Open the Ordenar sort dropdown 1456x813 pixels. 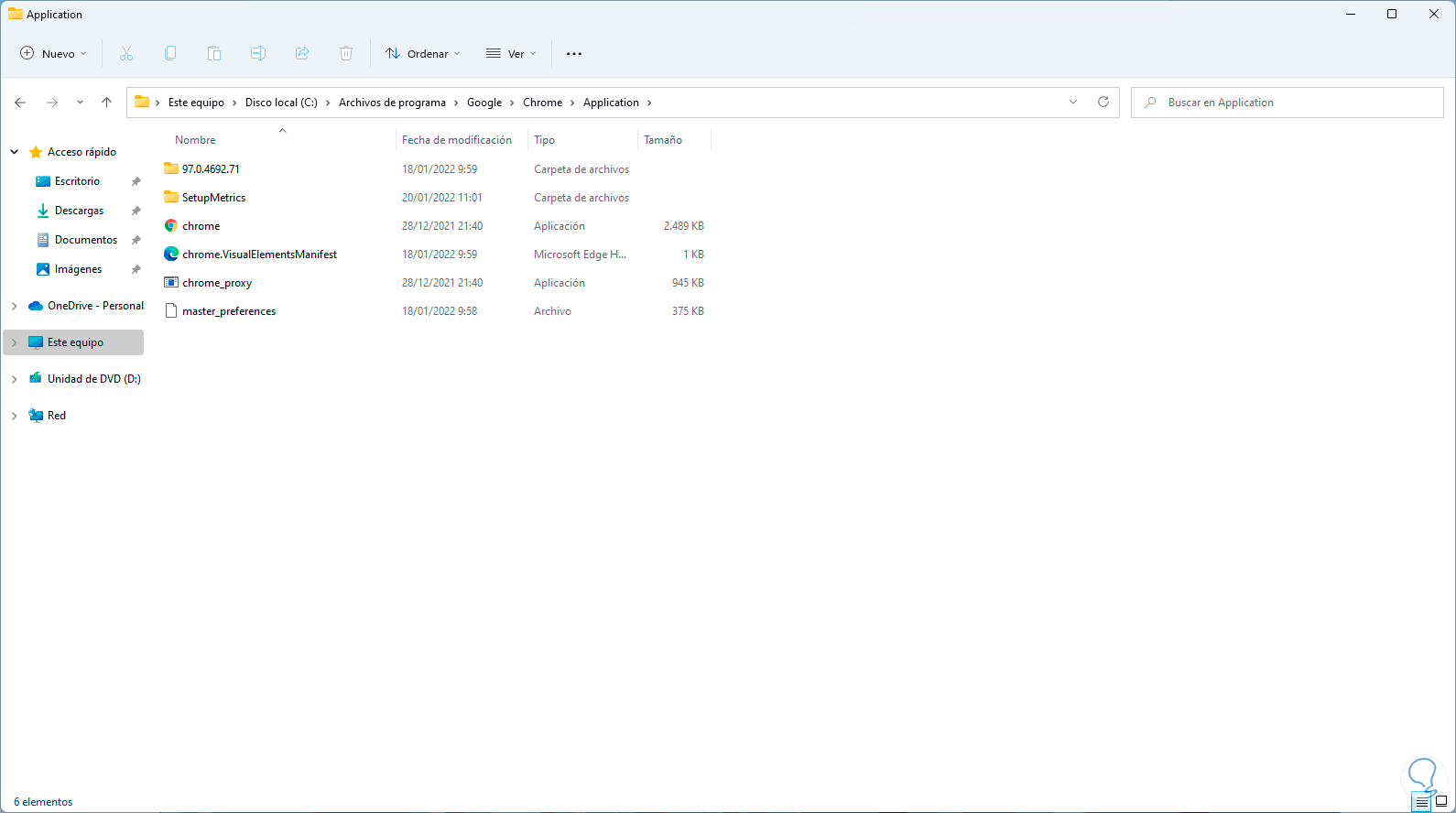coord(423,54)
